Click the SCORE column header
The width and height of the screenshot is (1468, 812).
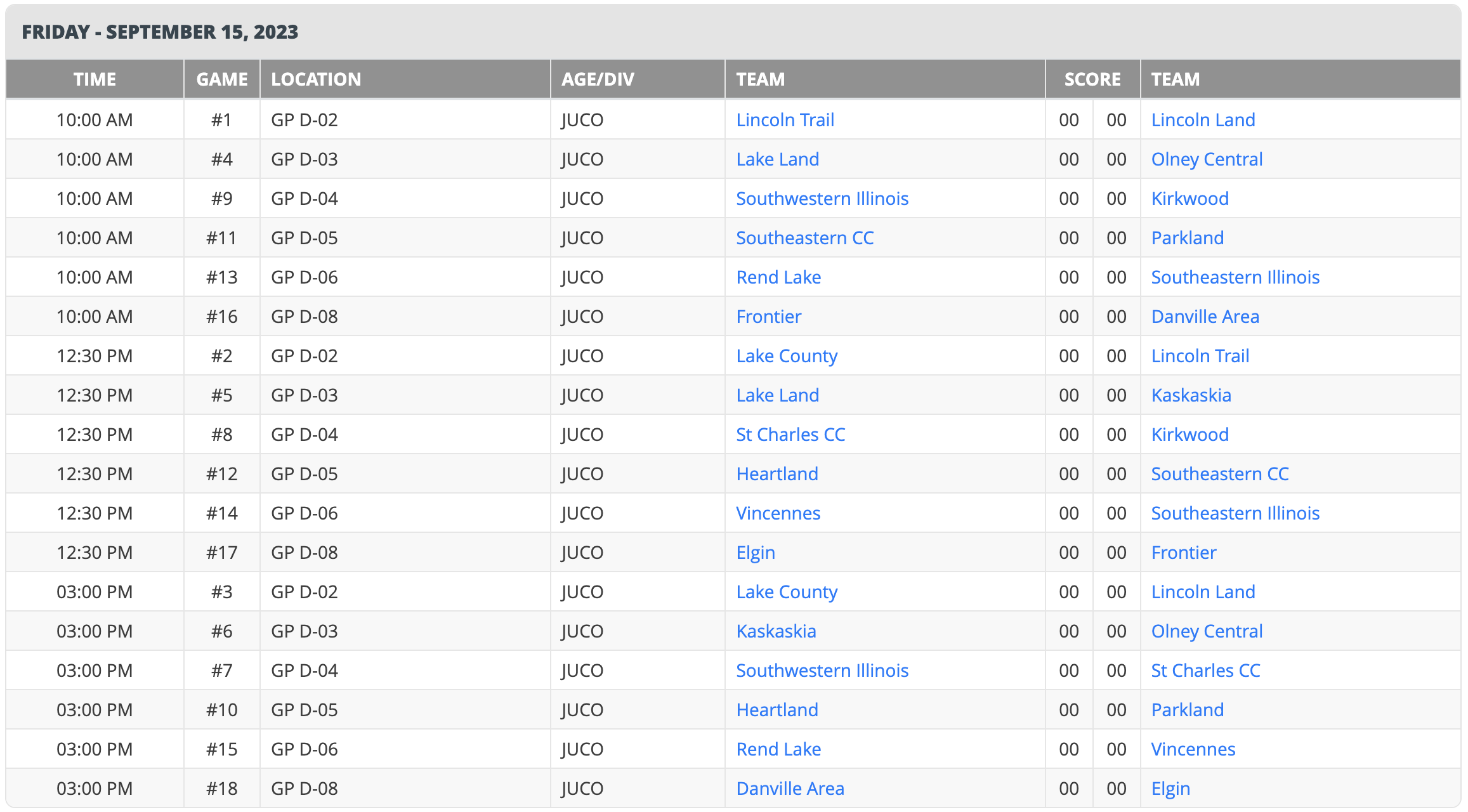coord(1092,79)
